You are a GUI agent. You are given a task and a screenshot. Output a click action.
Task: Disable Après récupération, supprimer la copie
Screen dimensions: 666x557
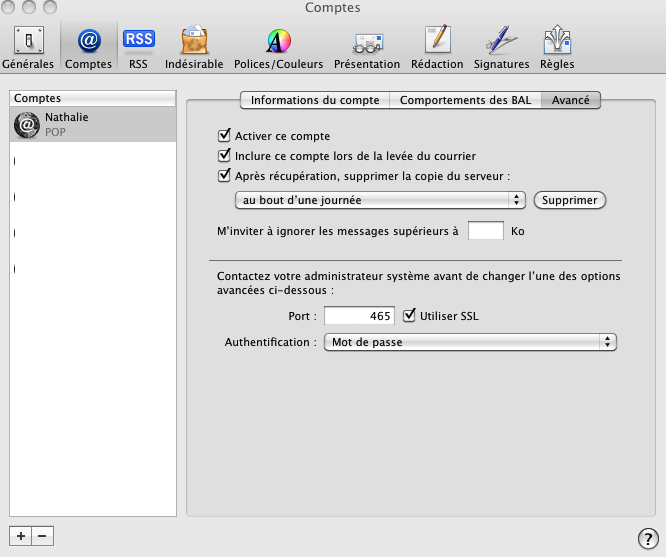tap(224, 176)
